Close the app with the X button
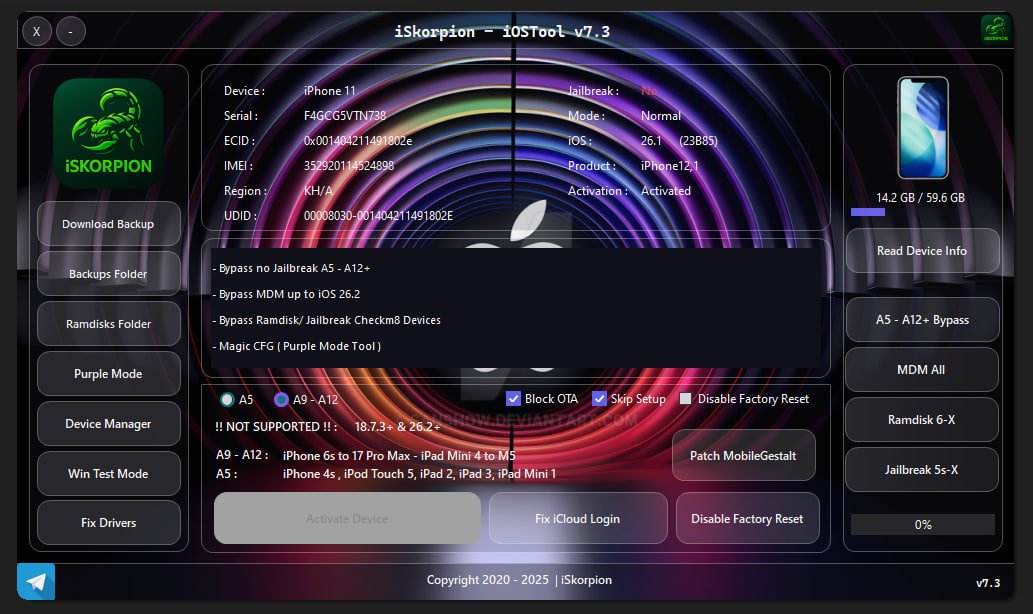Viewport: 1033px width, 614px height. [37, 31]
